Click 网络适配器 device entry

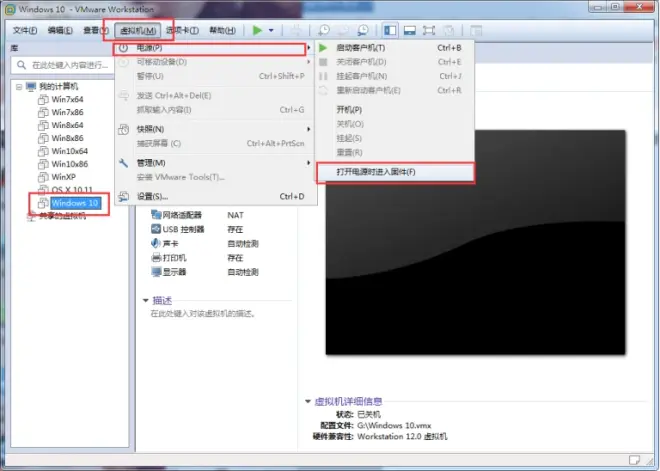[x=182, y=215]
